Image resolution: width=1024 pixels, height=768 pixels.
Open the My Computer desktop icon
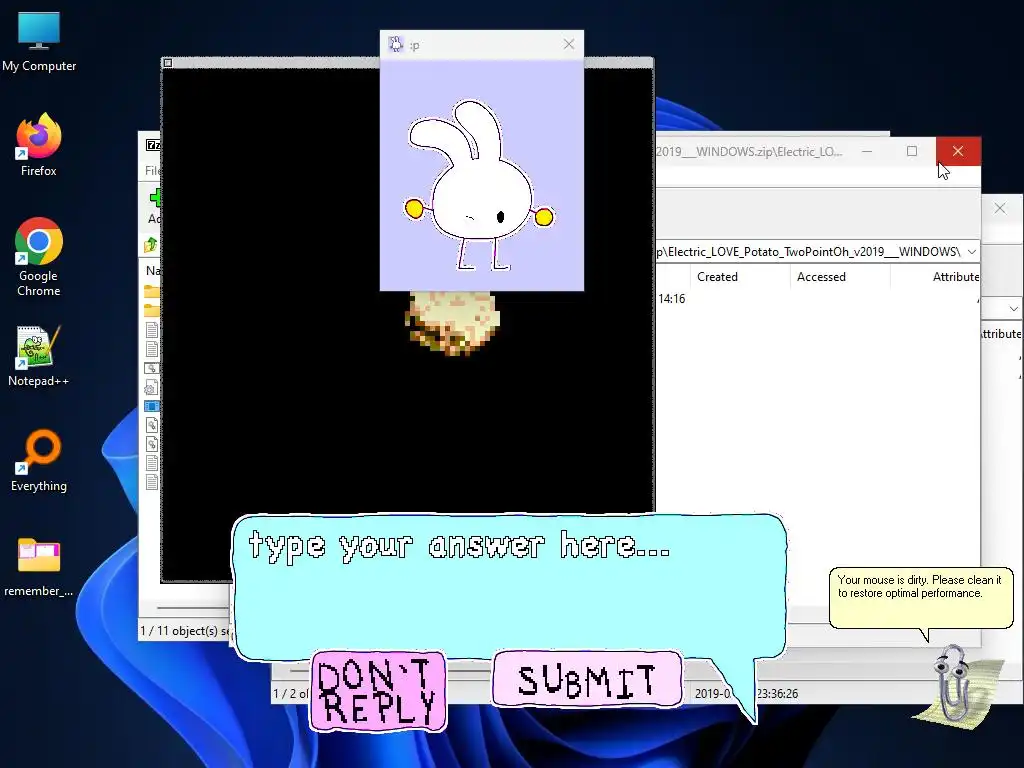[39, 42]
